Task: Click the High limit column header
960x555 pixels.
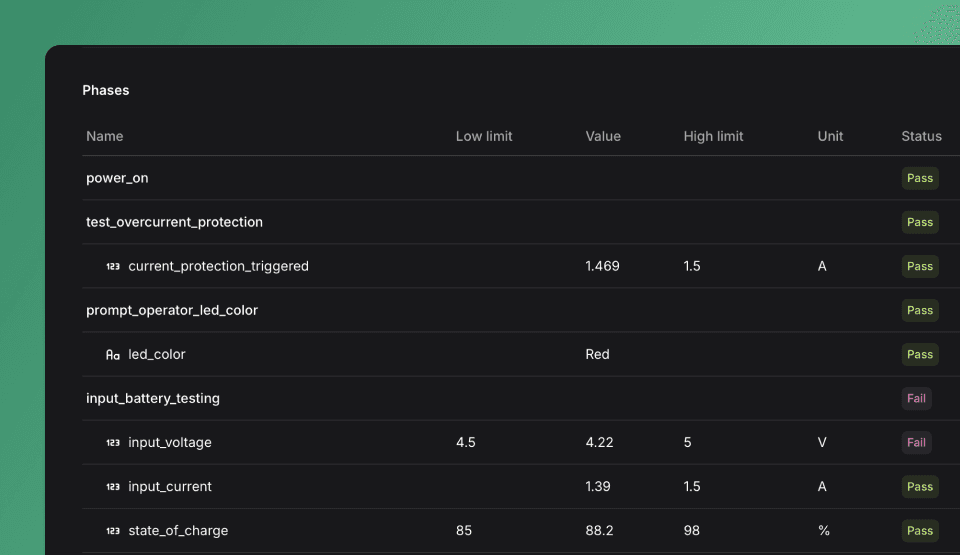Action: (713, 137)
